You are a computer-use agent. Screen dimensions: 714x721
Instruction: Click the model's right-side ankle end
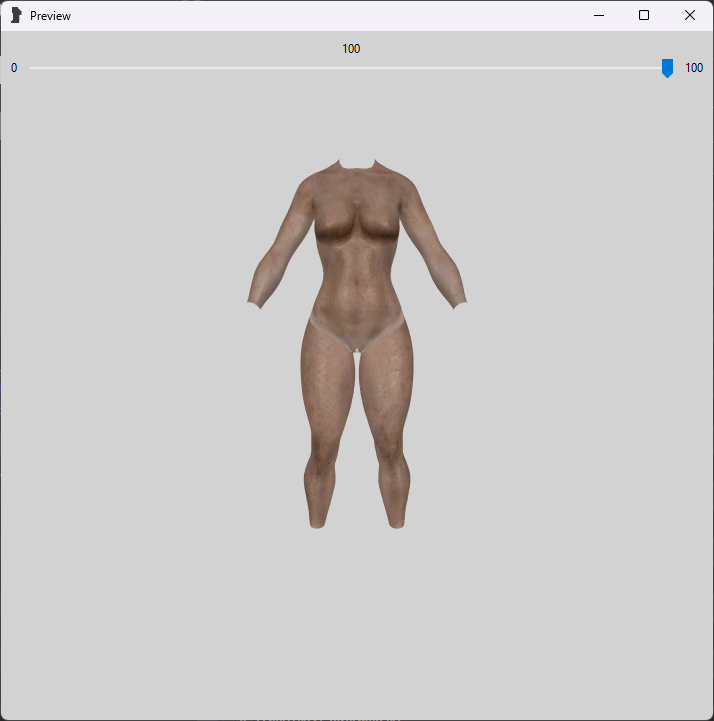coord(396,520)
